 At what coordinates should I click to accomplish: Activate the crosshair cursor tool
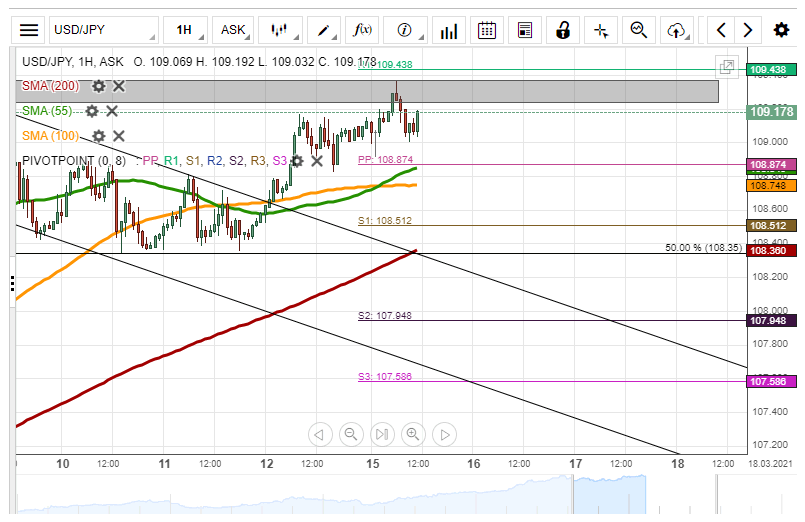pos(601,30)
